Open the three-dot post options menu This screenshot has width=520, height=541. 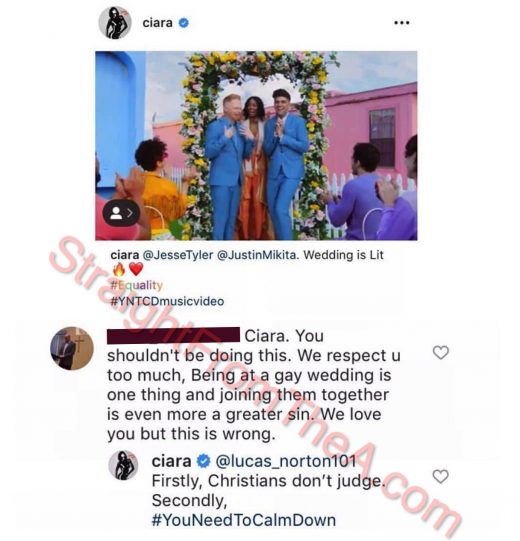click(x=402, y=23)
